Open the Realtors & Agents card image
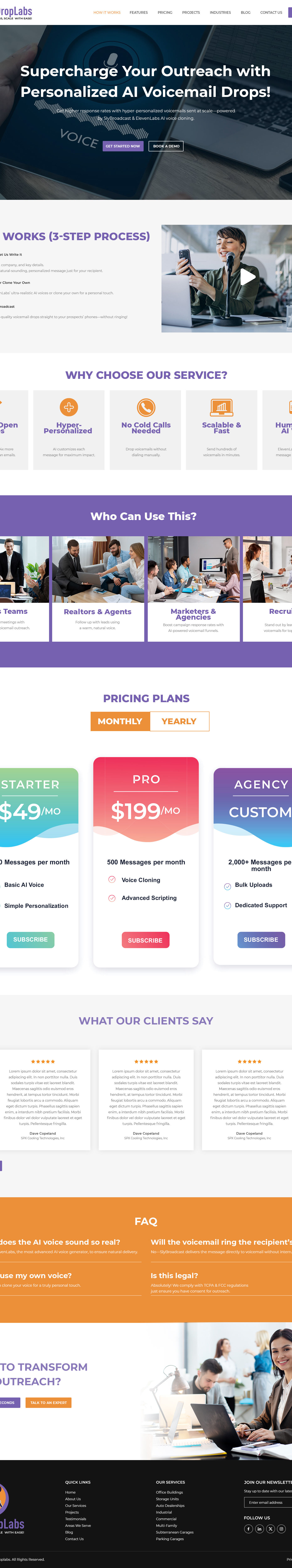 pos(98,569)
